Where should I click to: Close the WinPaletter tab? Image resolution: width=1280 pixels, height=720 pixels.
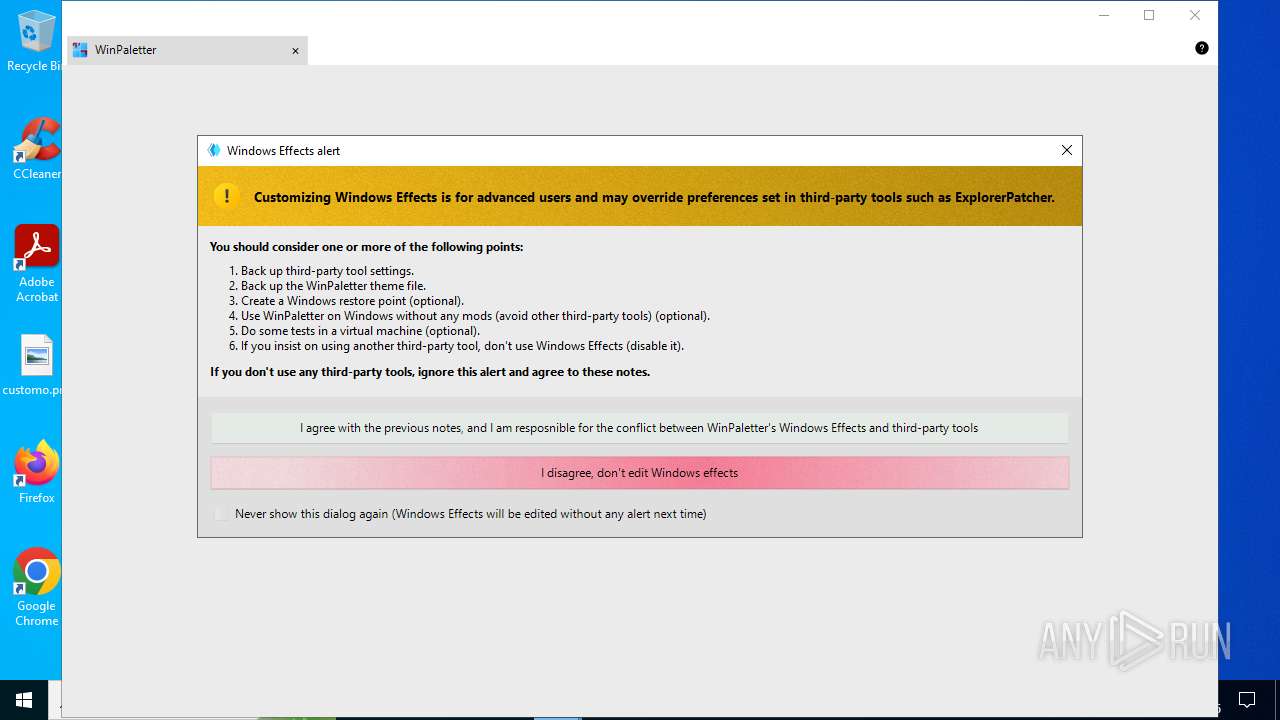pos(295,51)
